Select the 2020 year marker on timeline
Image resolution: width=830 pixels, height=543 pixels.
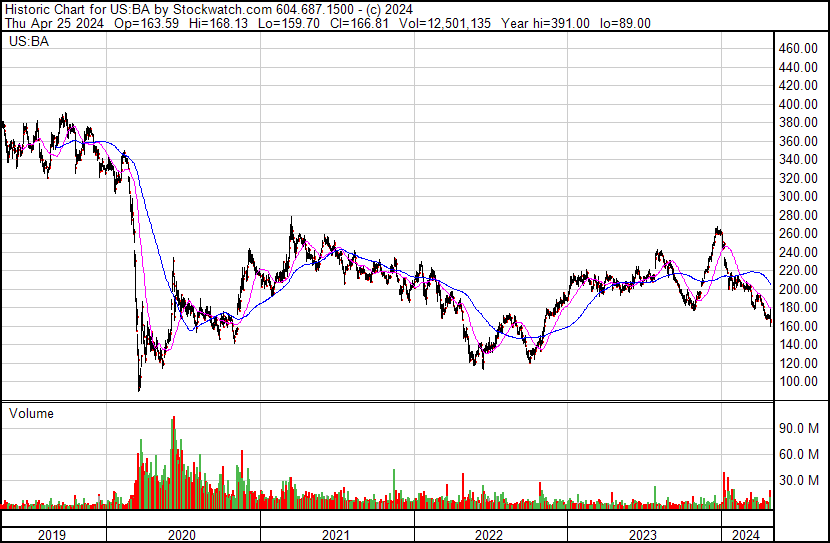point(183,534)
